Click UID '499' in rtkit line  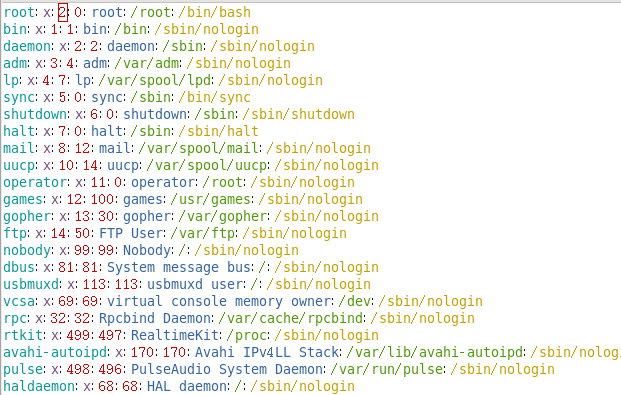click(78, 336)
